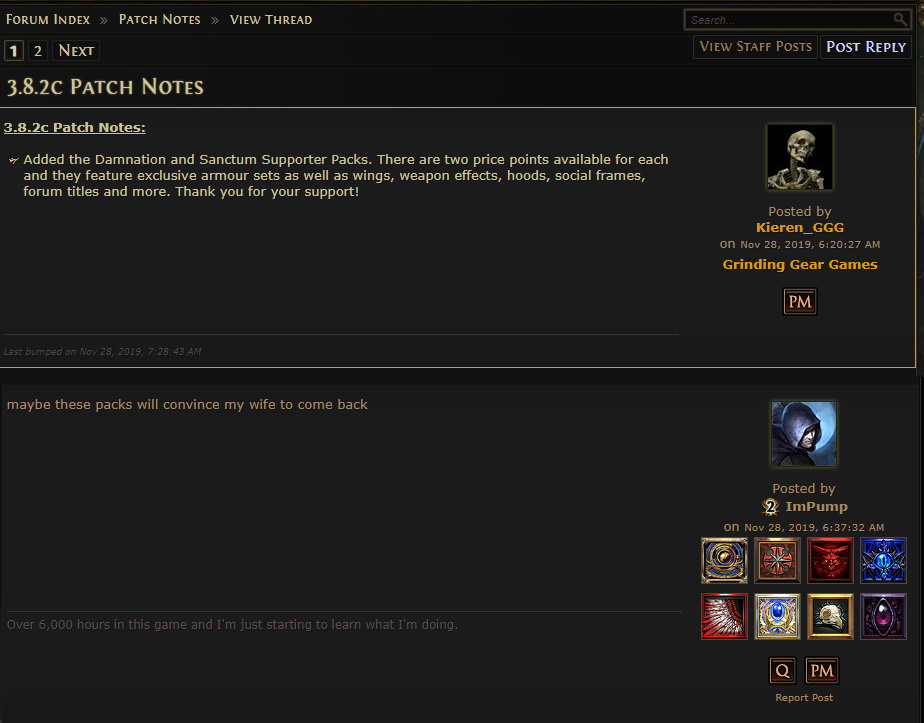Click the Next page button
Image resolution: width=924 pixels, height=723 pixels.
pos(76,51)
